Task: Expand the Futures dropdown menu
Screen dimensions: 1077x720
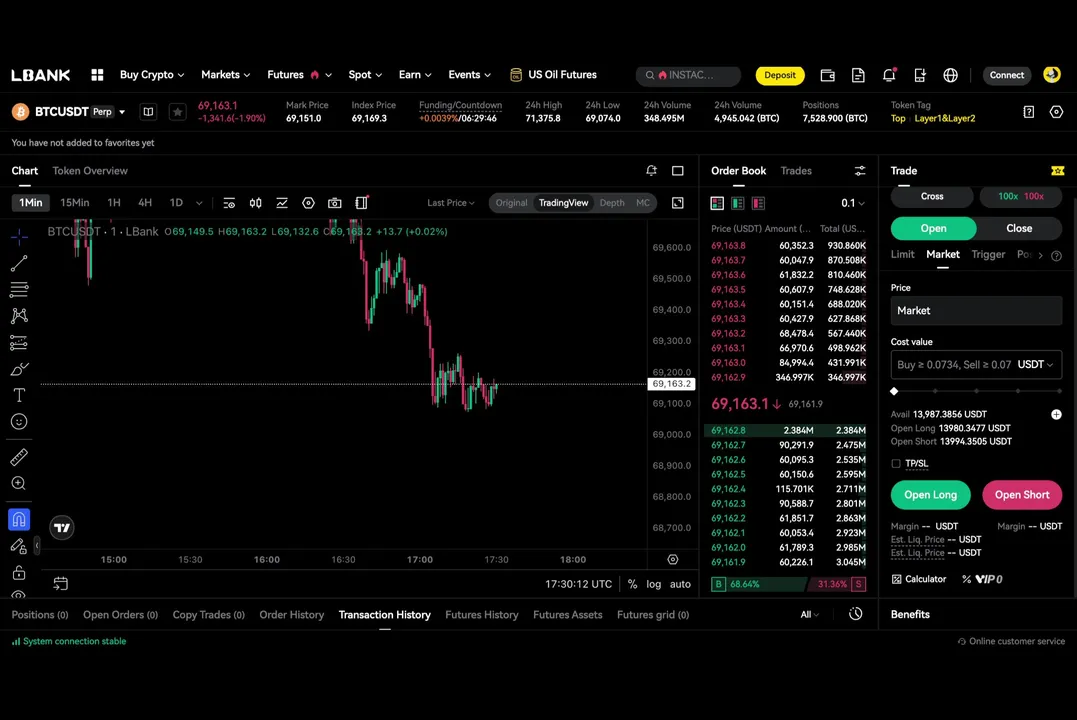Action: pyautogui.click(x=299, y=75)
